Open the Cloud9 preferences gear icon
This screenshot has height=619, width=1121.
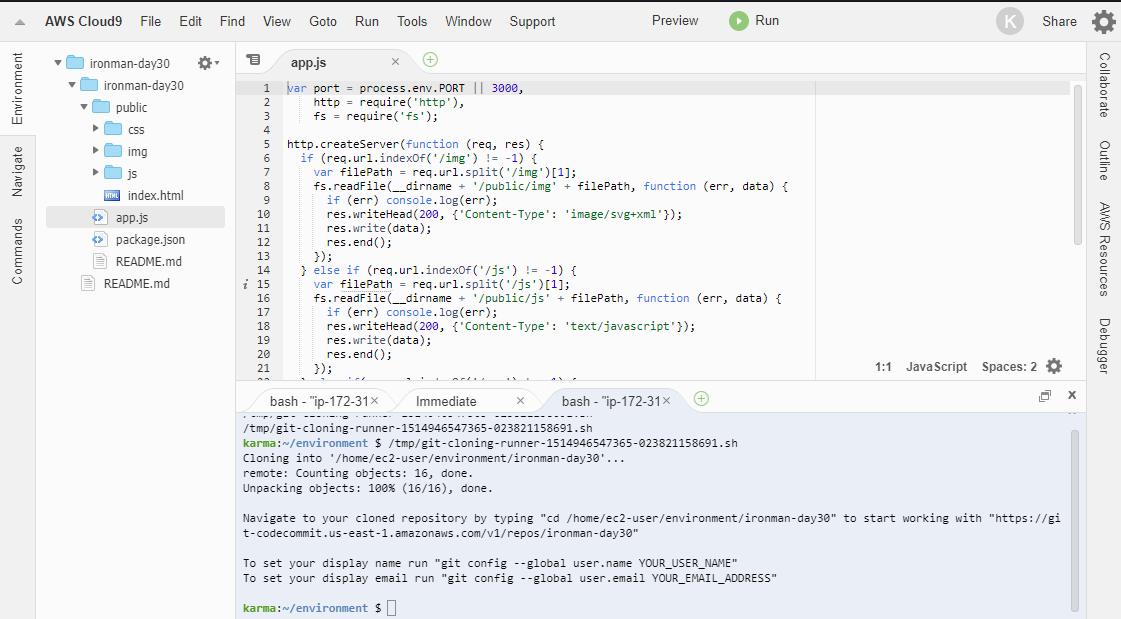pos(1103,21)
